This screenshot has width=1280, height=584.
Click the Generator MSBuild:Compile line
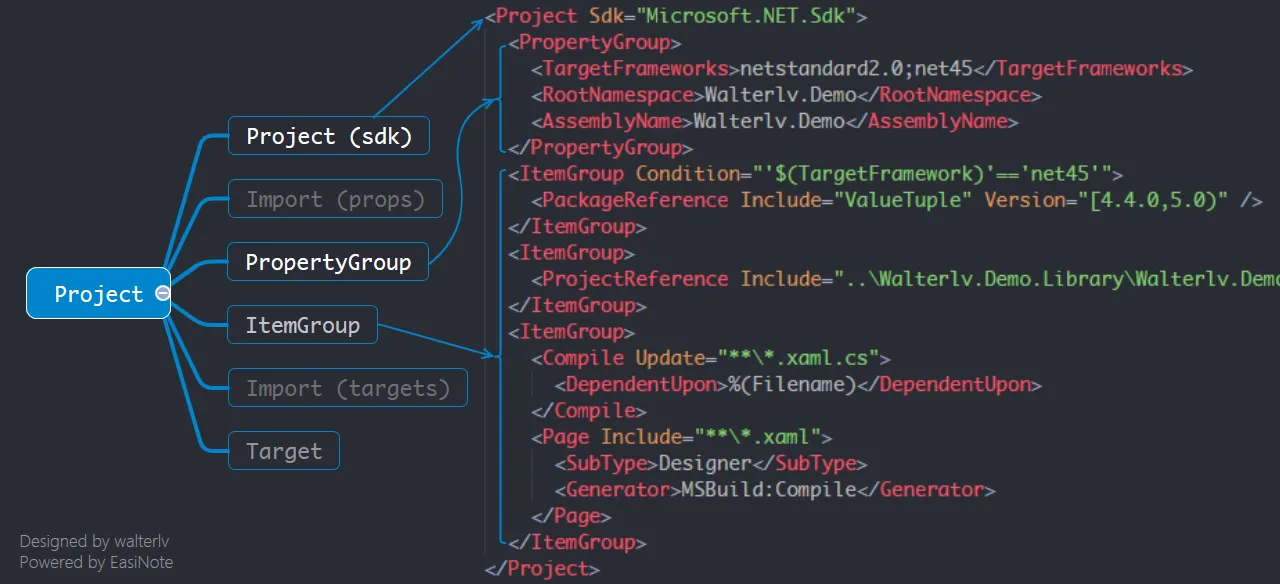click(x=774, y=489)
